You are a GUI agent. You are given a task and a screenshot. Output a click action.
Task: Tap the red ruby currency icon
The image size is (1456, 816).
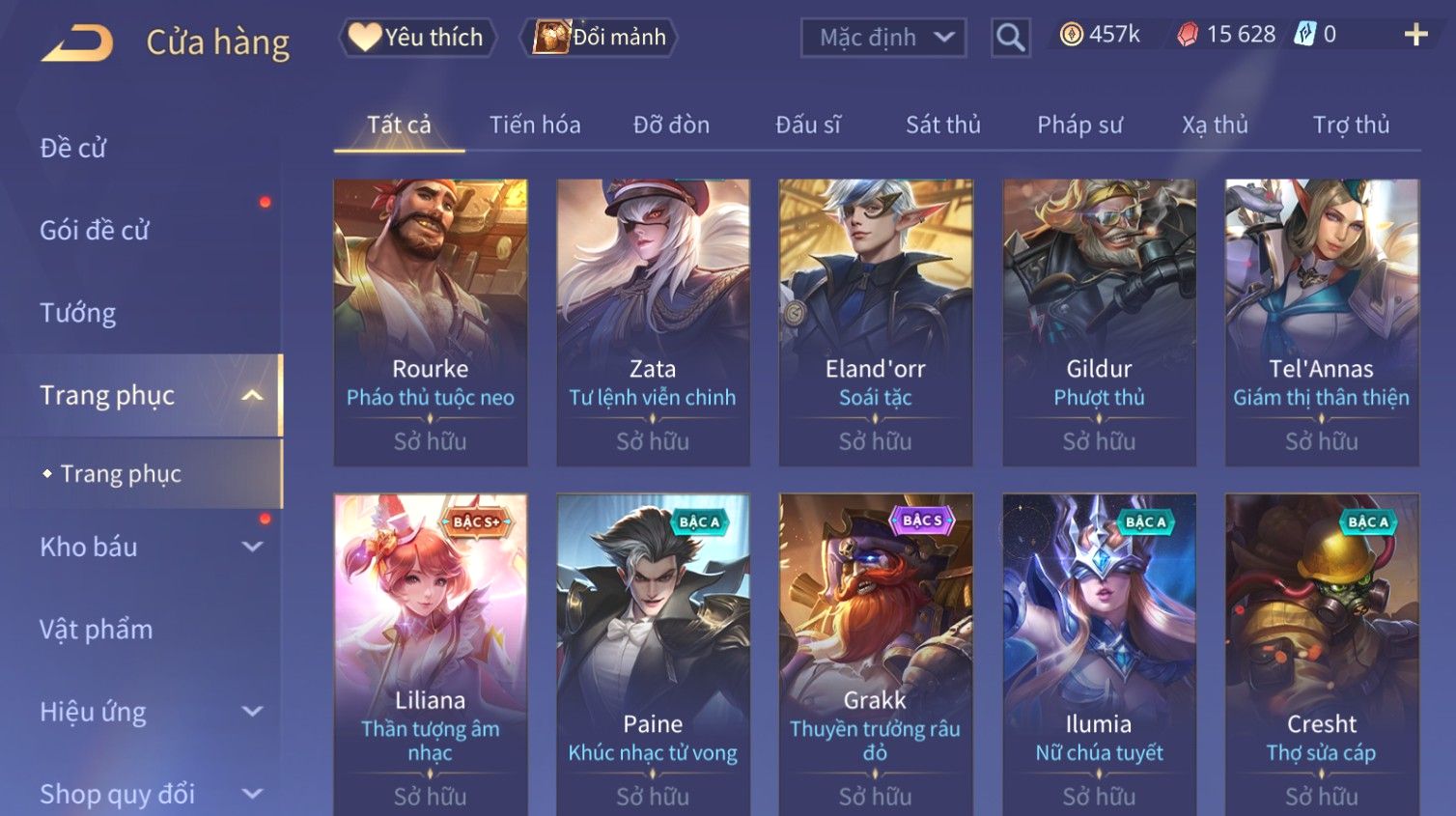click(1188, 35)
